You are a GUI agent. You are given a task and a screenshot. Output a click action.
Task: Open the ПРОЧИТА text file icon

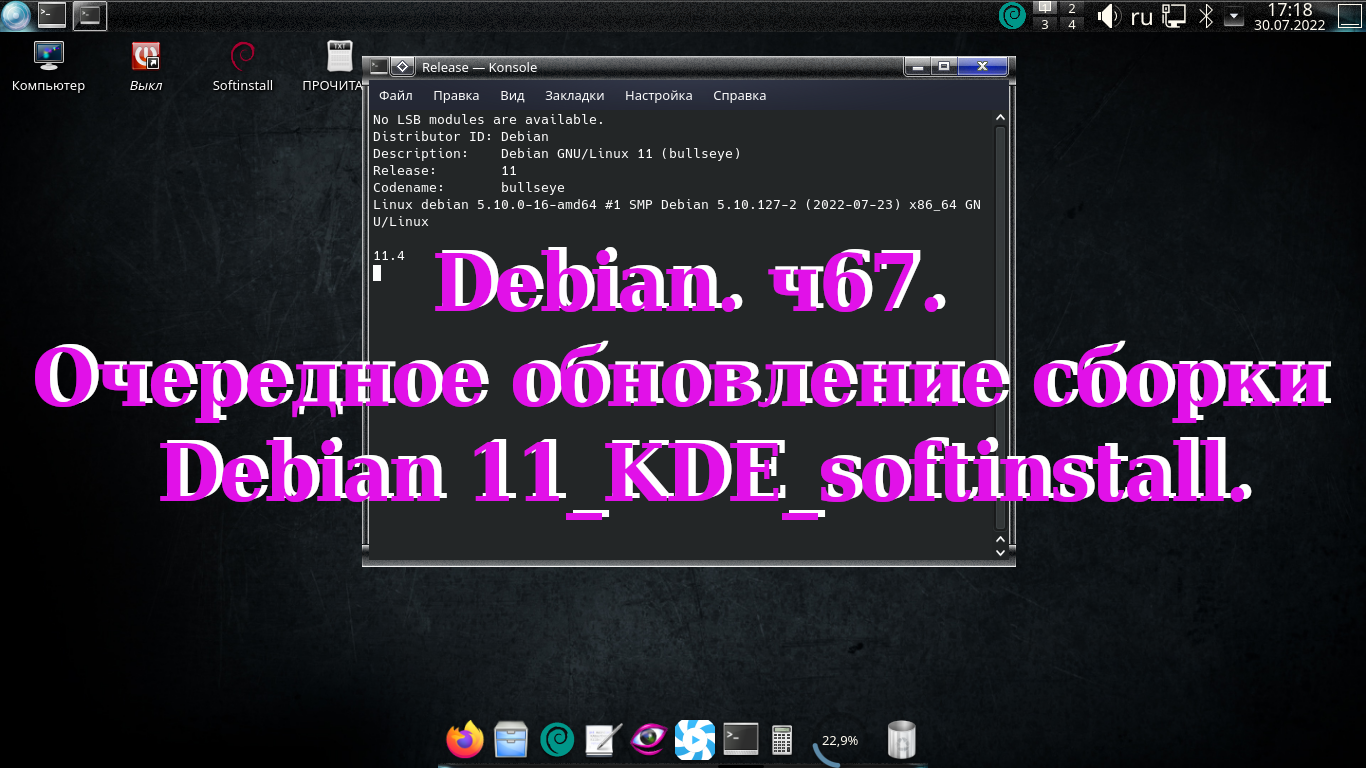coord(335,67)
